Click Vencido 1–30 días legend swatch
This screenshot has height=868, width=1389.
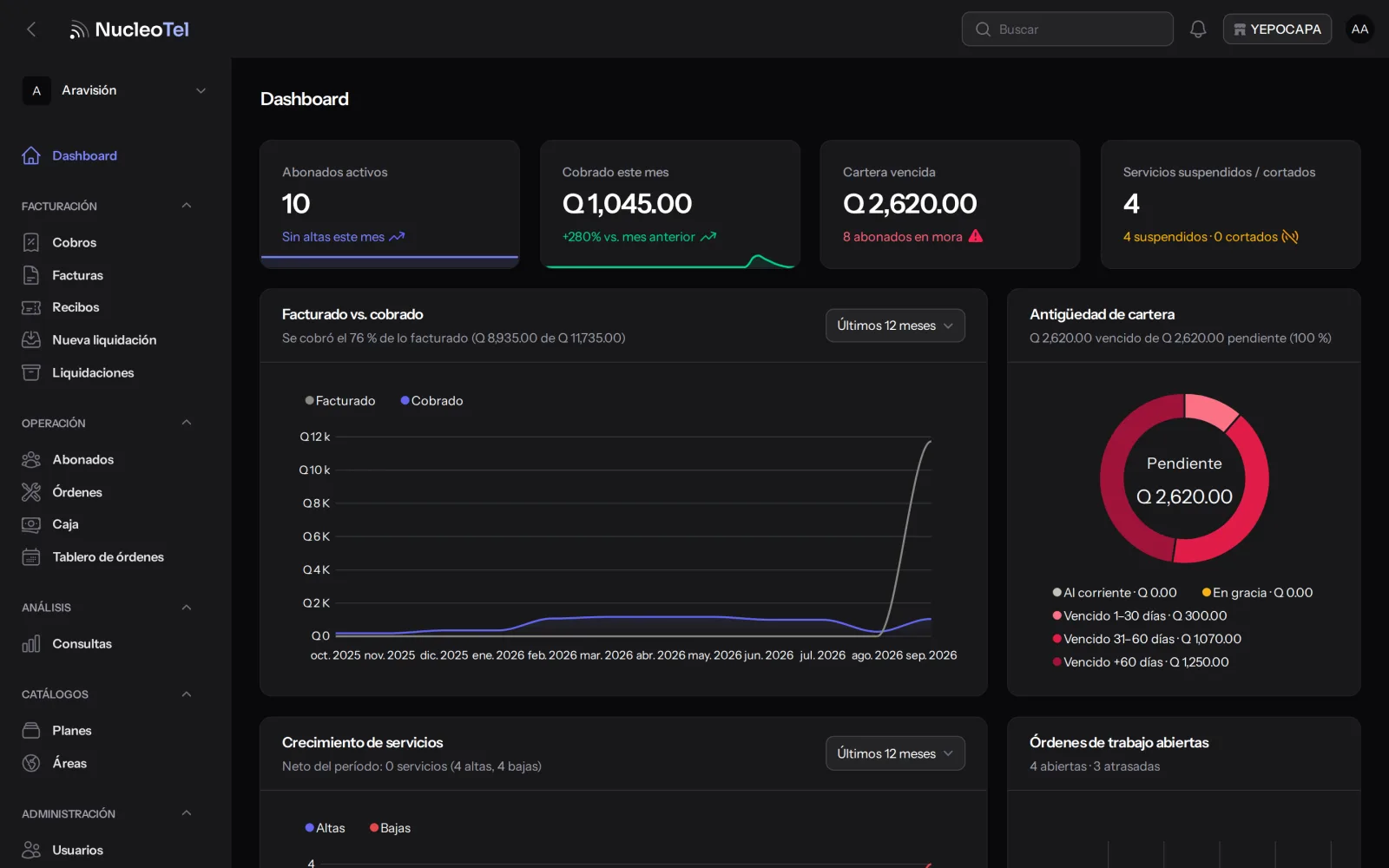(1057, 615)
